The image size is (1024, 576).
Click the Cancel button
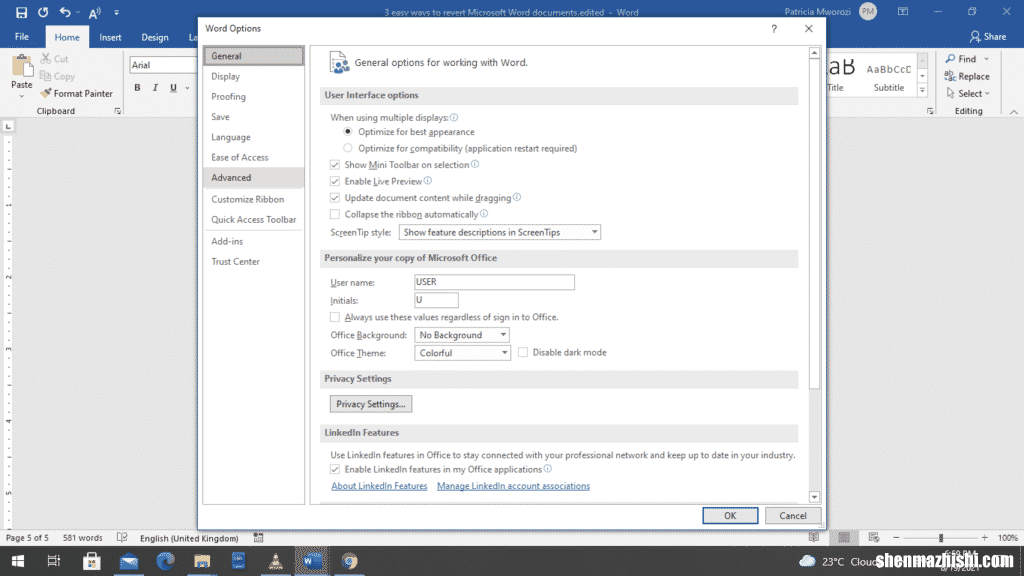pos(793,515)
